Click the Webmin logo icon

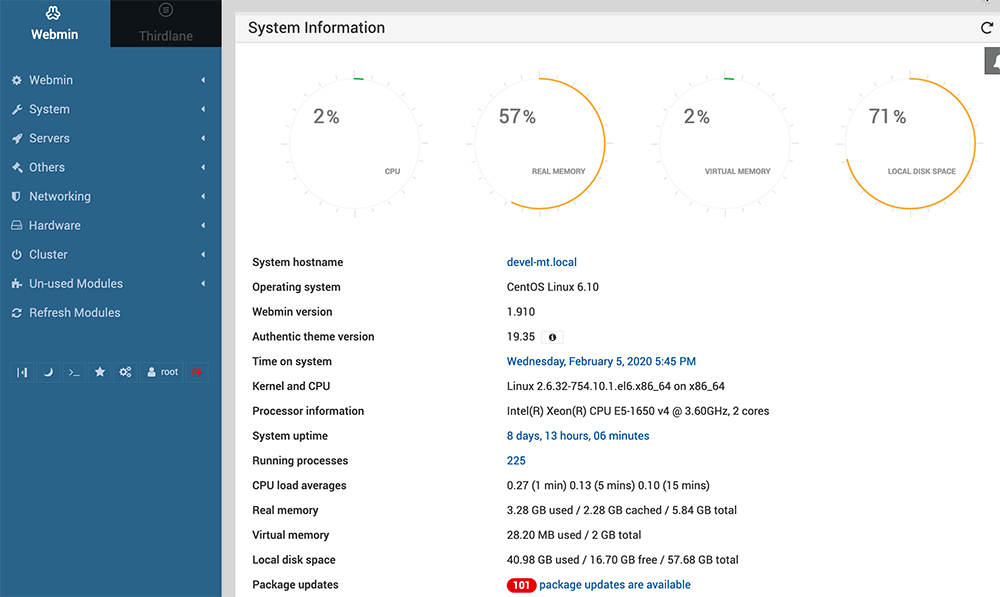[54, 13]
